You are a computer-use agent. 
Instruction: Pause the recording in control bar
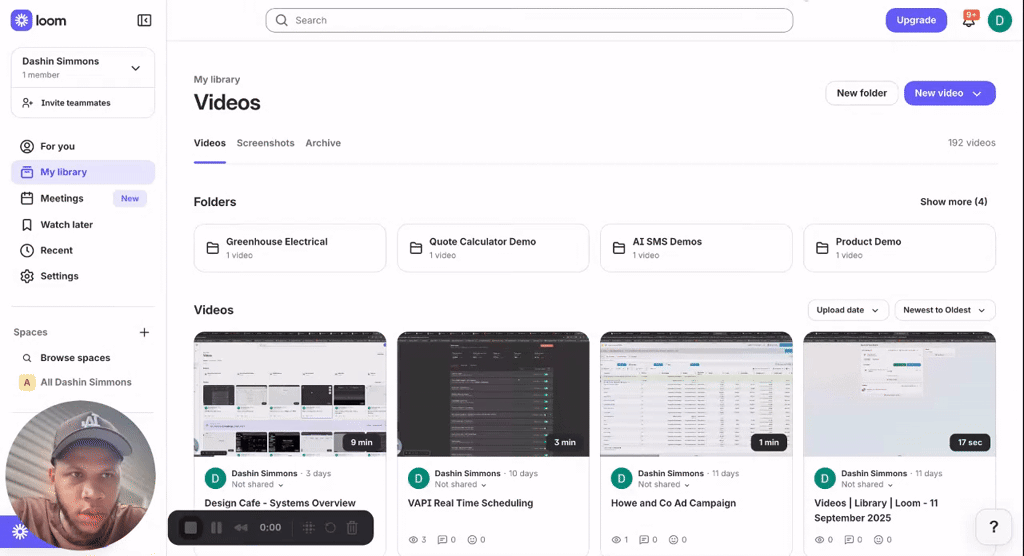point(216,527)
